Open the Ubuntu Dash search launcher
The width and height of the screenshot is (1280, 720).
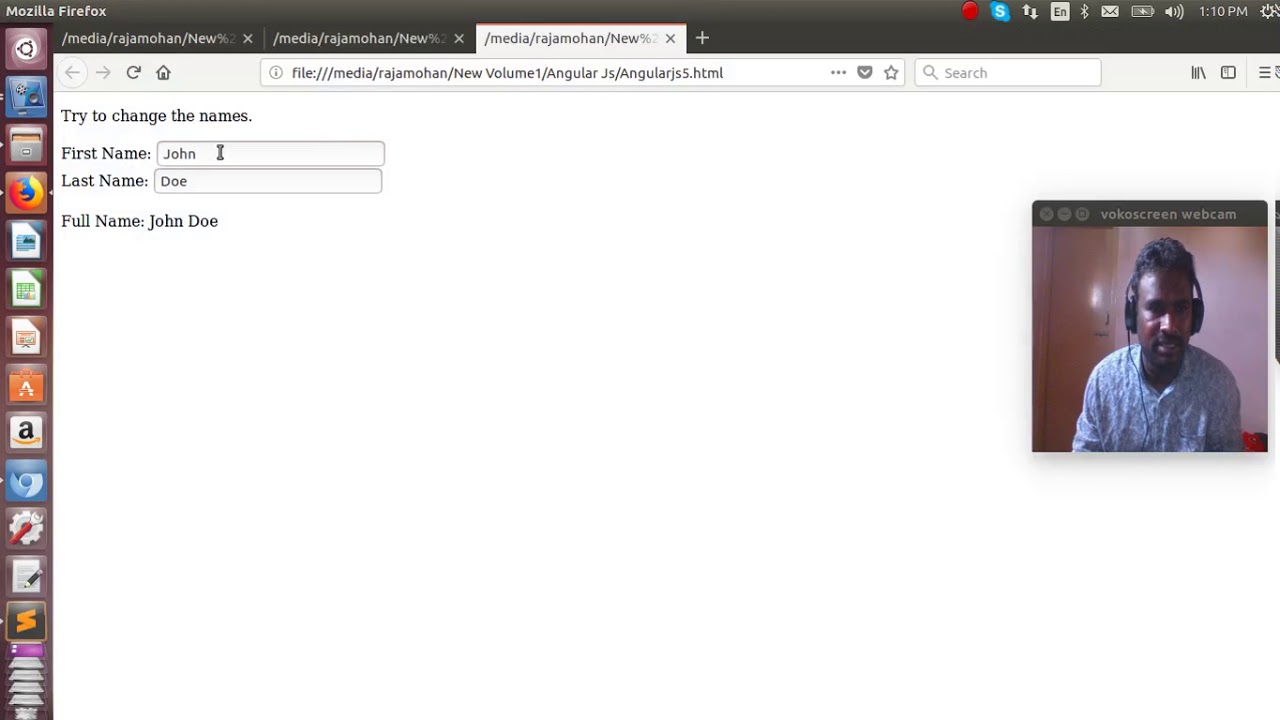[x=26, y=49]
